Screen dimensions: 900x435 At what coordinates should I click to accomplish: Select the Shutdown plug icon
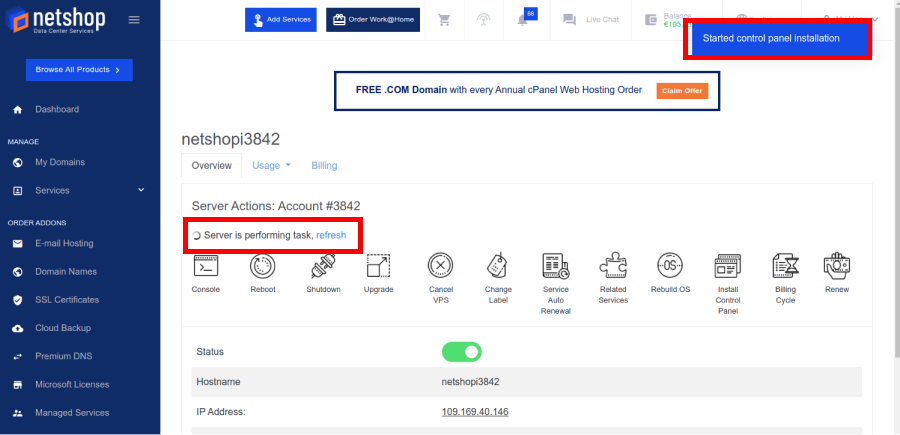coord(323,267)
